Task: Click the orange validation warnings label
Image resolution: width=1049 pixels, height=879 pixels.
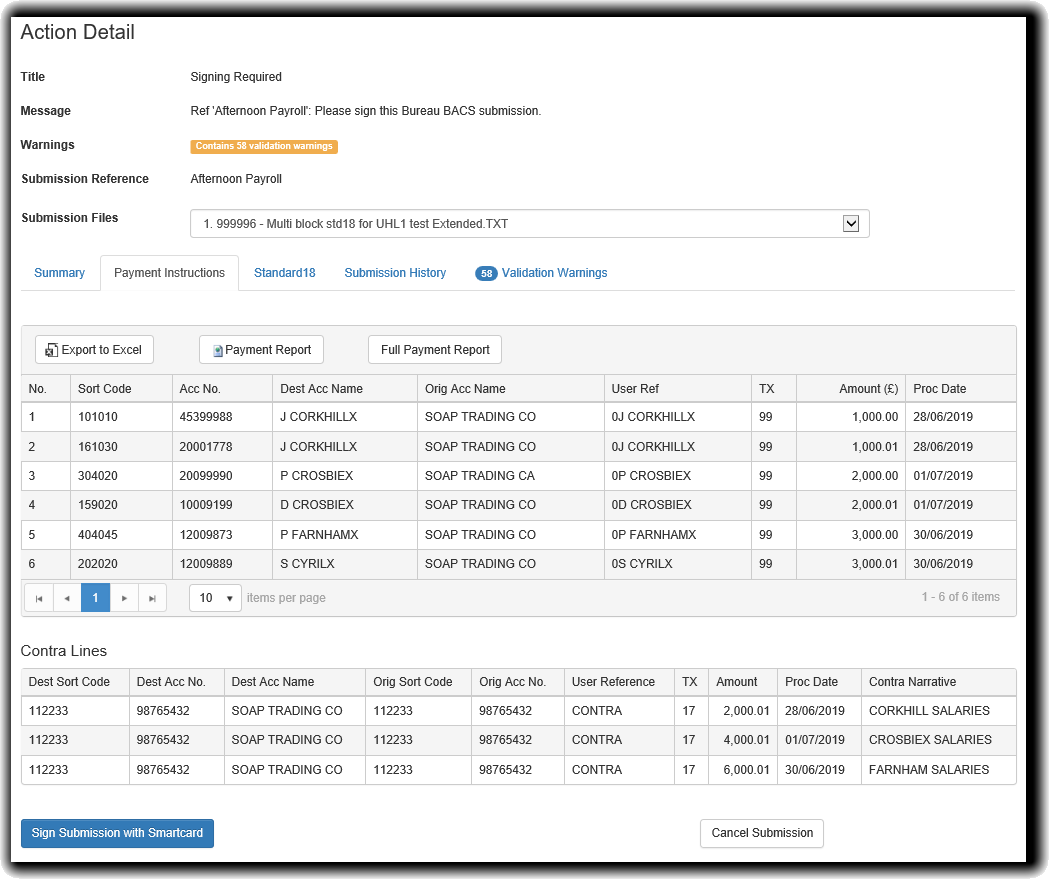Action: pos(264,146)
